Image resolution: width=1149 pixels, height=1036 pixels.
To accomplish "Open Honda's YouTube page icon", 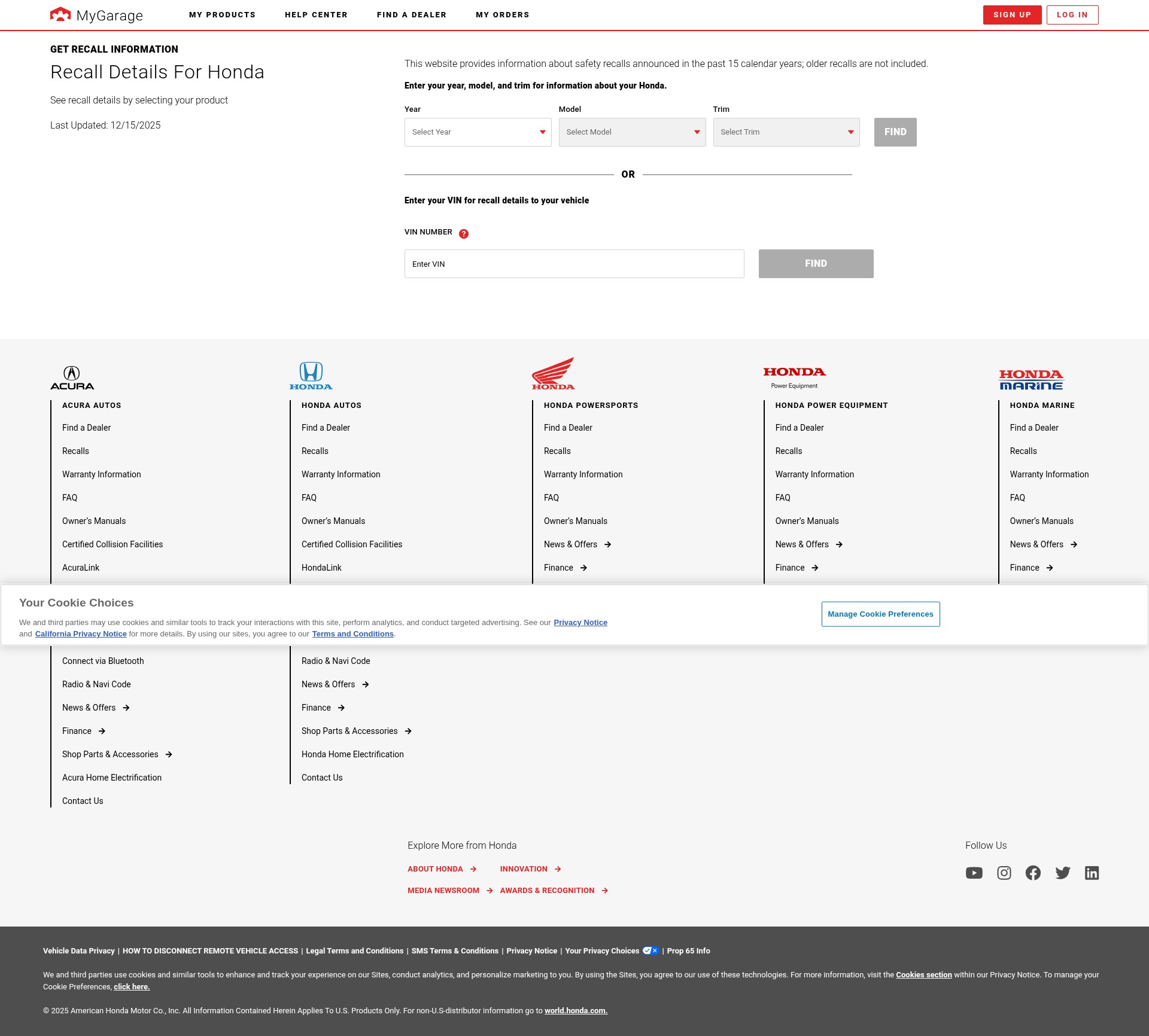I will [974, 873].
